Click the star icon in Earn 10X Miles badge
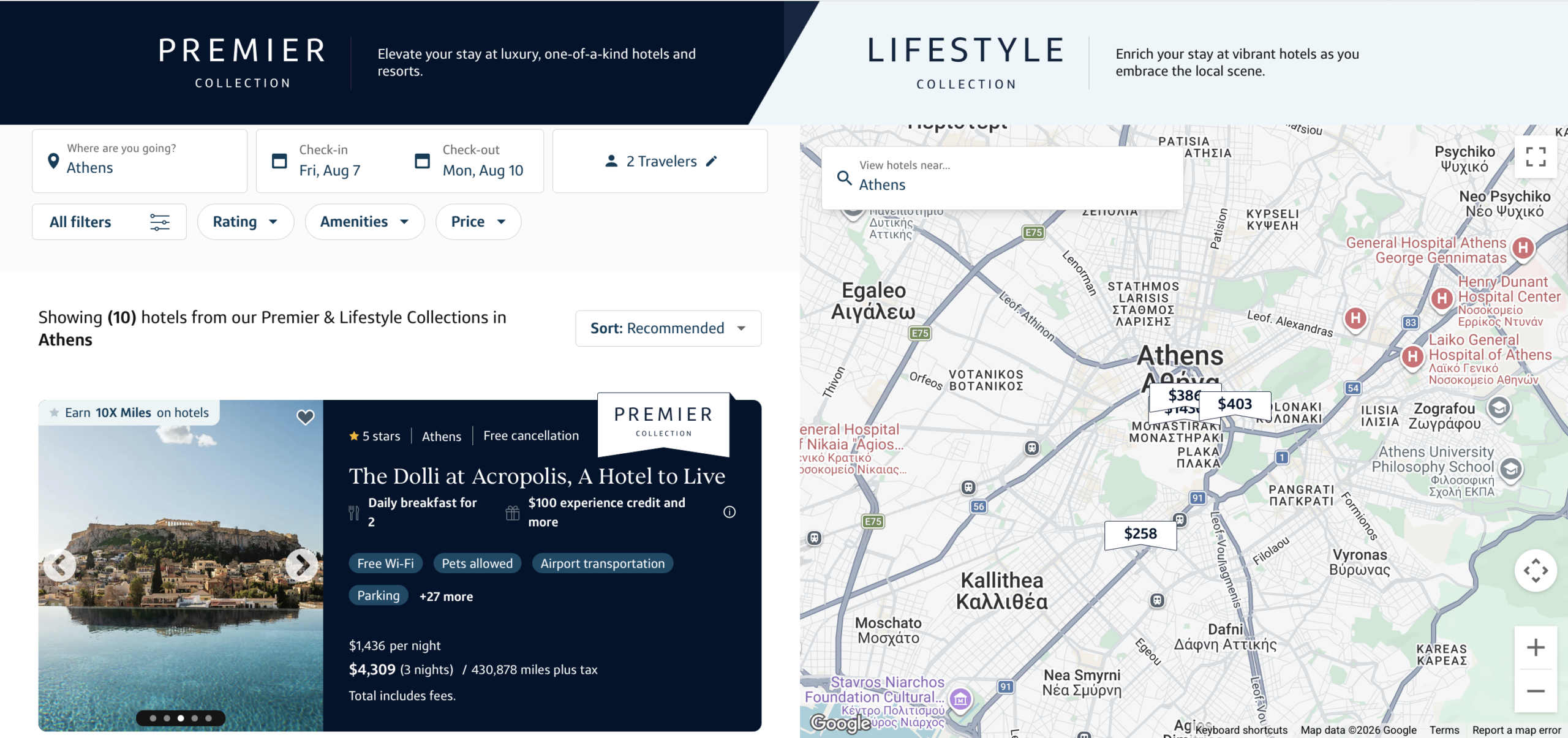 click(x=54, y=412)
